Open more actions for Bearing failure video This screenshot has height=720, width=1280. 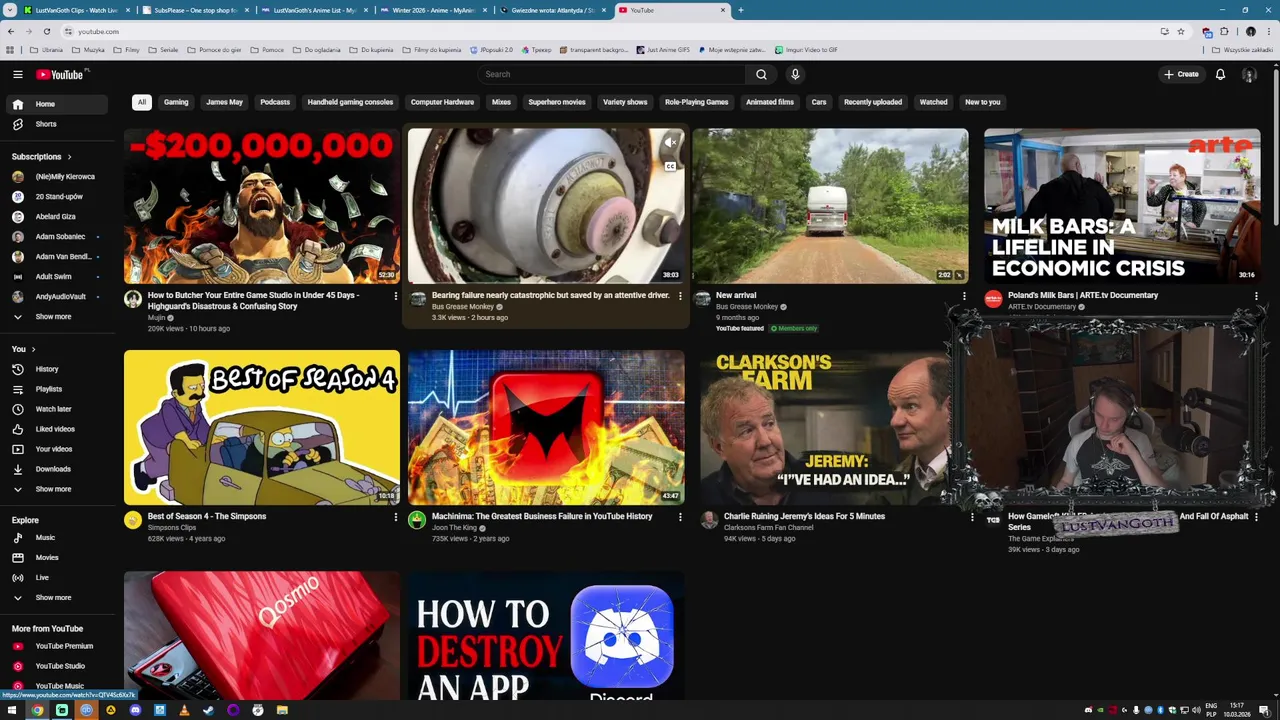click(680, 296)
